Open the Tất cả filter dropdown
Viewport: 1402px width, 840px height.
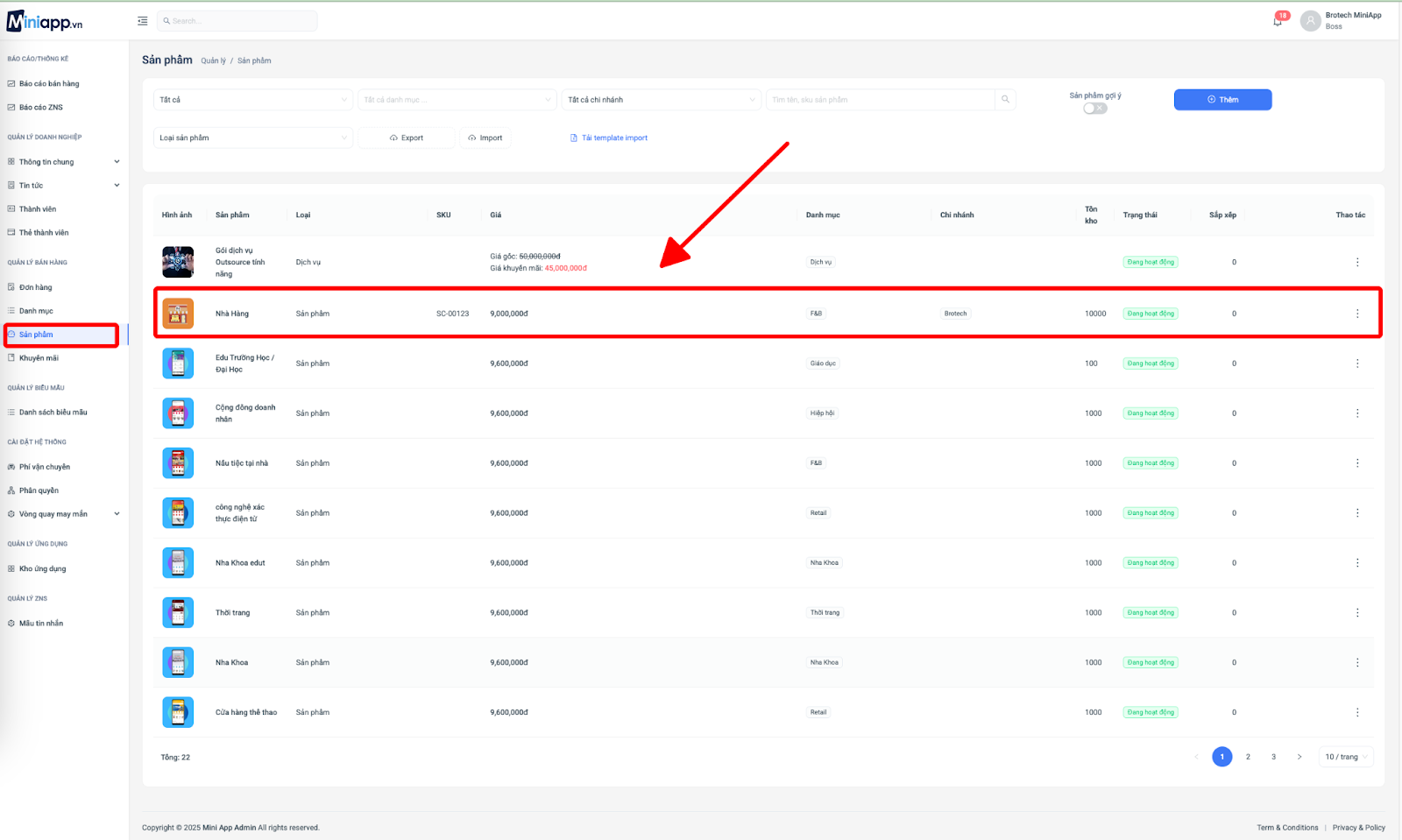click(x=253, y=100)
